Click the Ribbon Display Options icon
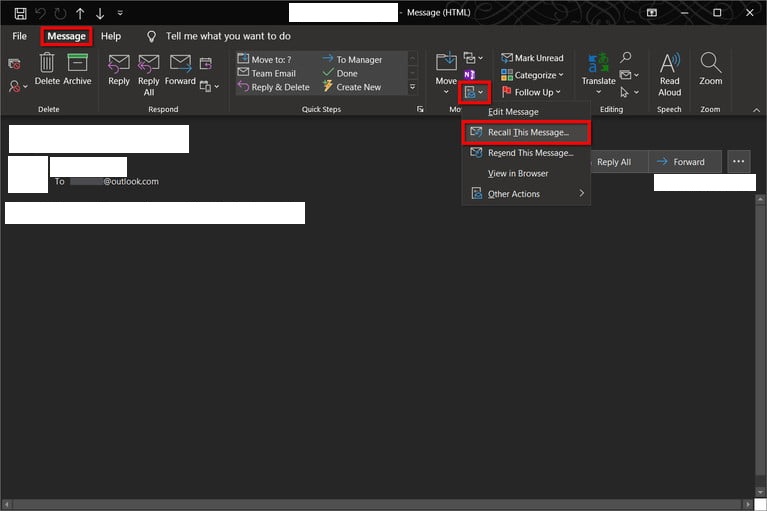Image resolution: width=767 pixels, height=512 pixels. tap(652, 13)
